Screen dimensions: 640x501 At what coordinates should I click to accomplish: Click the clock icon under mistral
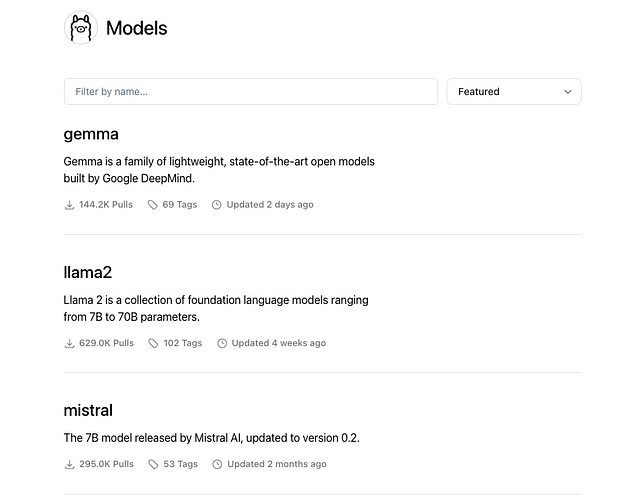(217, 464)
